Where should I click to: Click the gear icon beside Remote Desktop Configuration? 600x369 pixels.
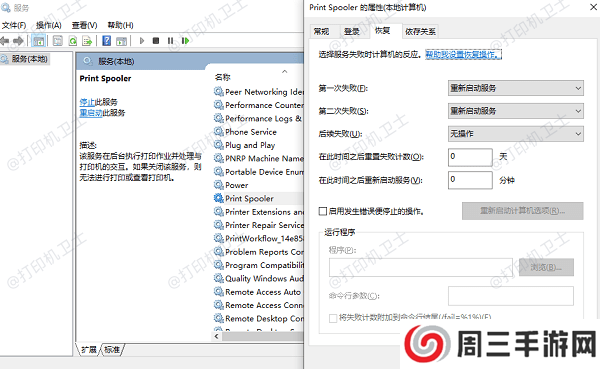(218, 318)
